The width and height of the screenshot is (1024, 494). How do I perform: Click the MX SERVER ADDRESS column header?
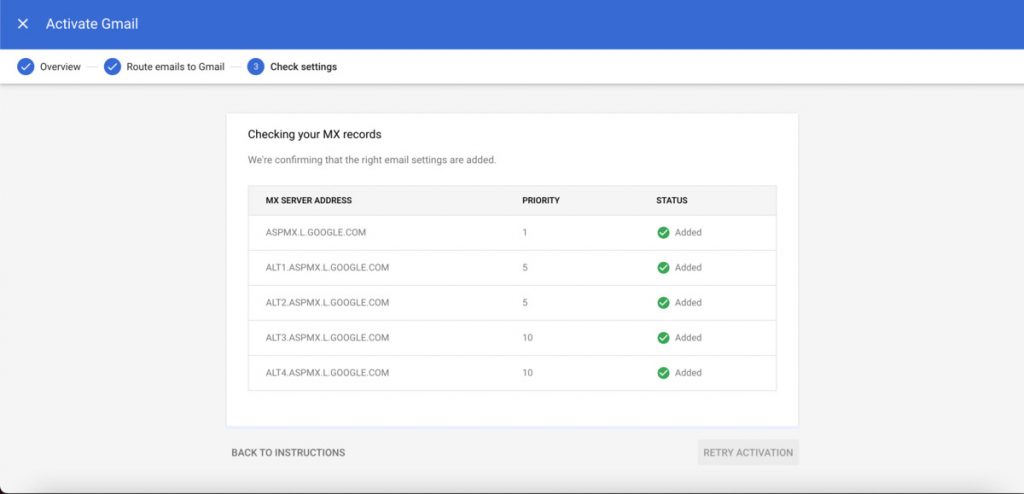coord(309,201)
